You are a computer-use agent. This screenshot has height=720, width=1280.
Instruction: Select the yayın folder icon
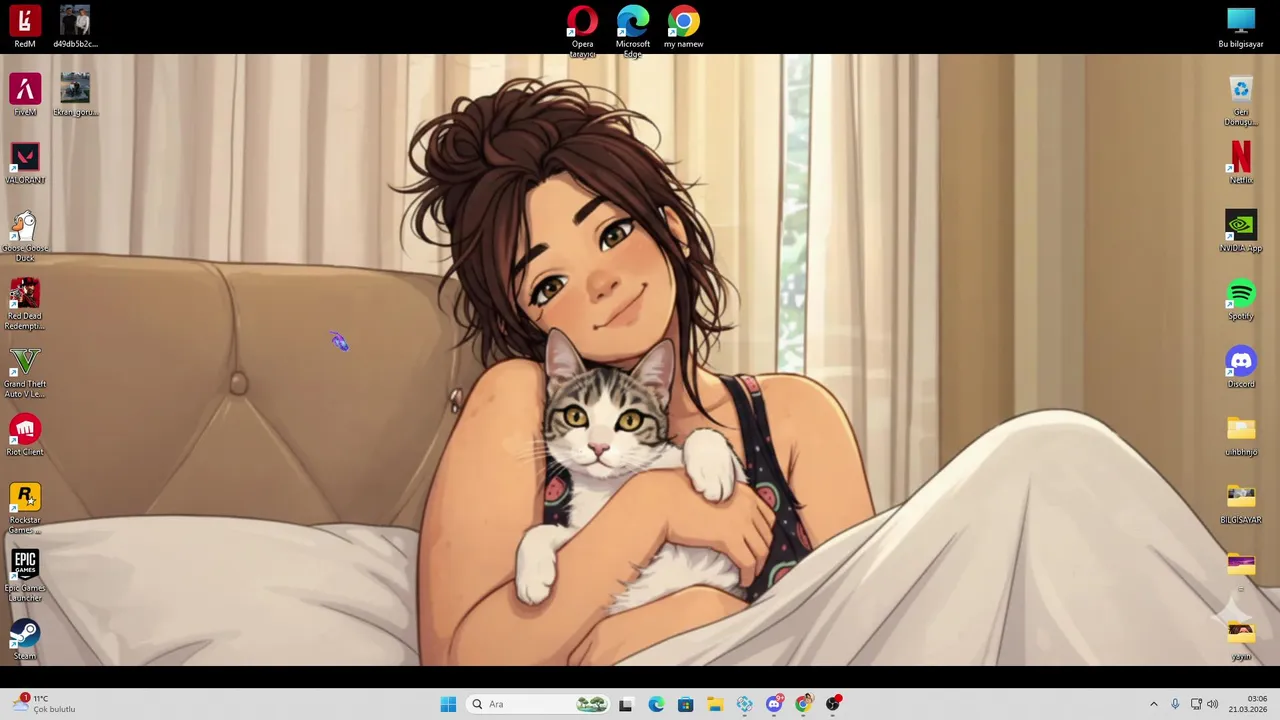pos(1241,639)
